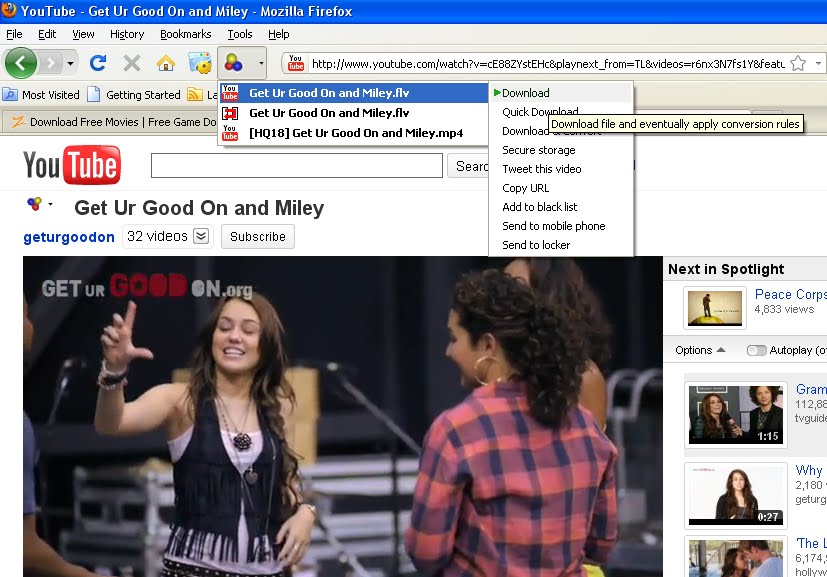Open the Edit menu
Screen dimensions: 827x577
coord(47,34)
